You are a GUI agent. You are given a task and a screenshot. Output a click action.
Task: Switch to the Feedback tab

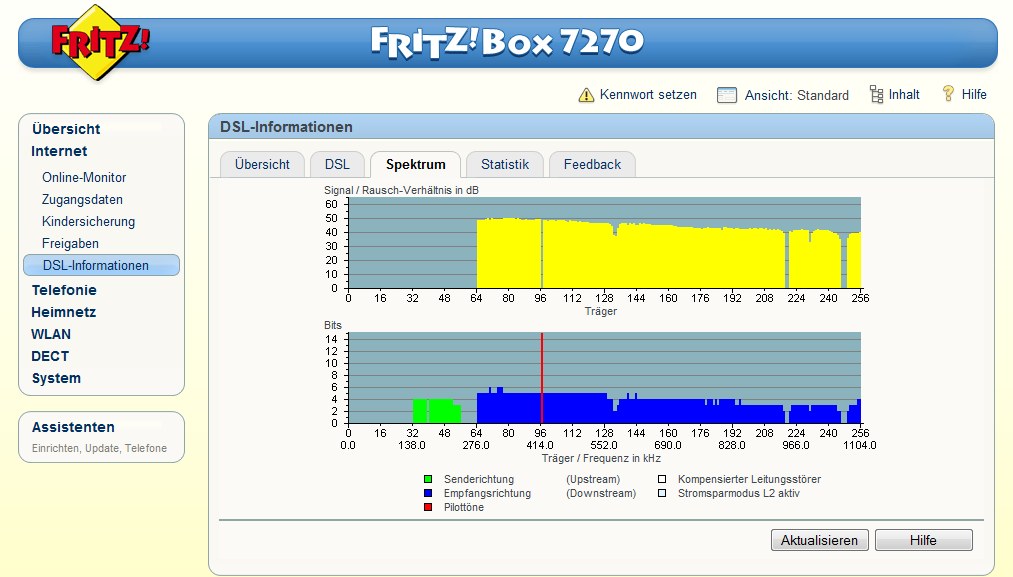click(x=592, y=164)
